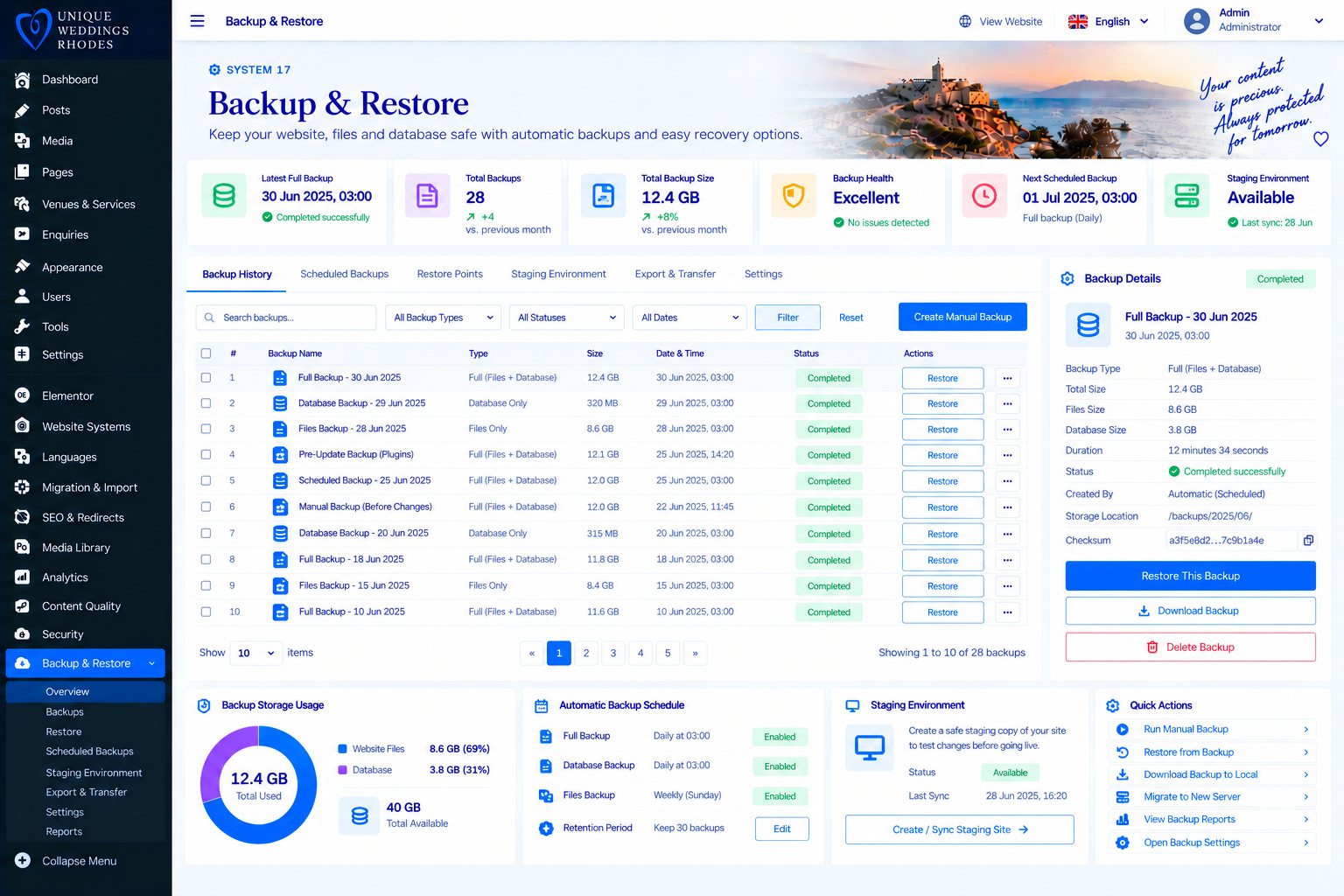Tick the select-all checkbox in table header

click(206, 353)
